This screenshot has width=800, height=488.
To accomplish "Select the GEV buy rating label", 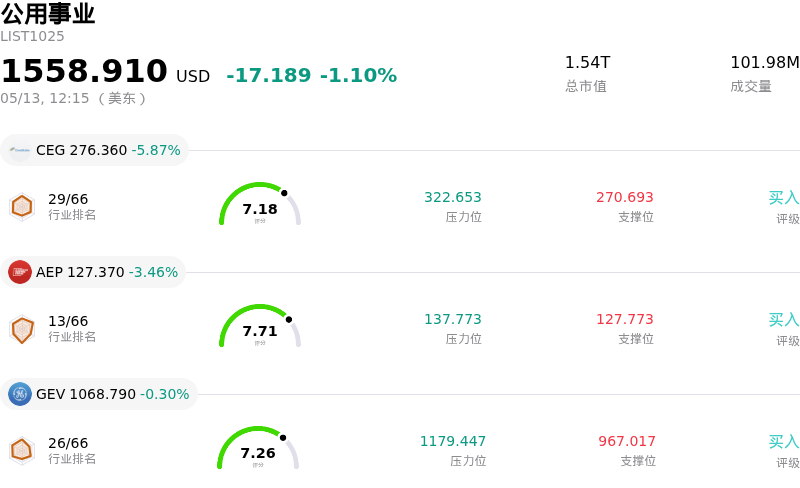I will coord(784,442).
